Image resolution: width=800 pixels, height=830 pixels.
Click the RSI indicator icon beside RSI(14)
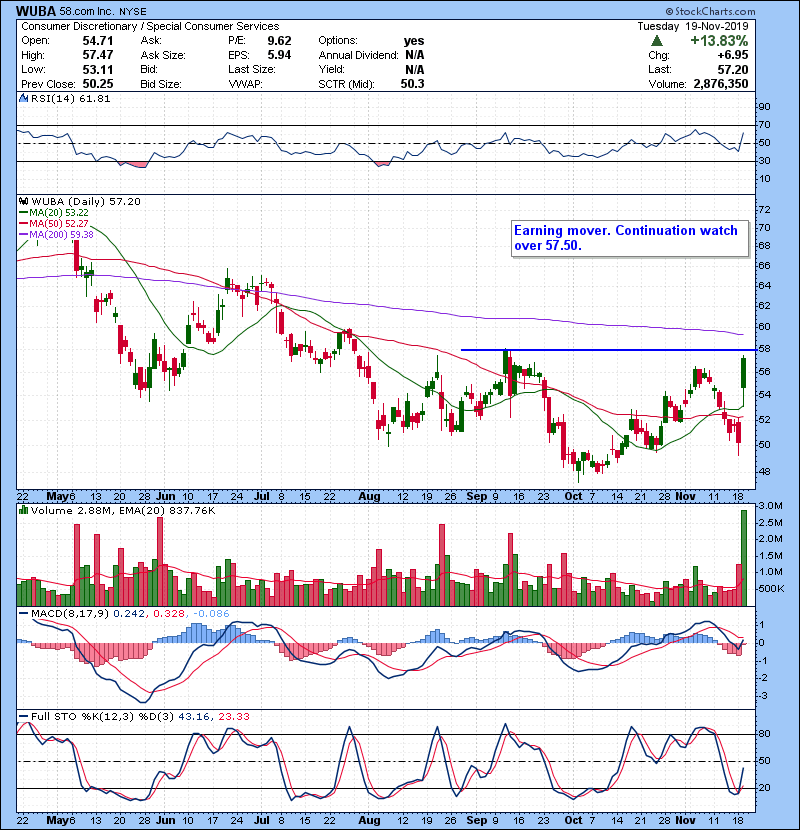23,98
